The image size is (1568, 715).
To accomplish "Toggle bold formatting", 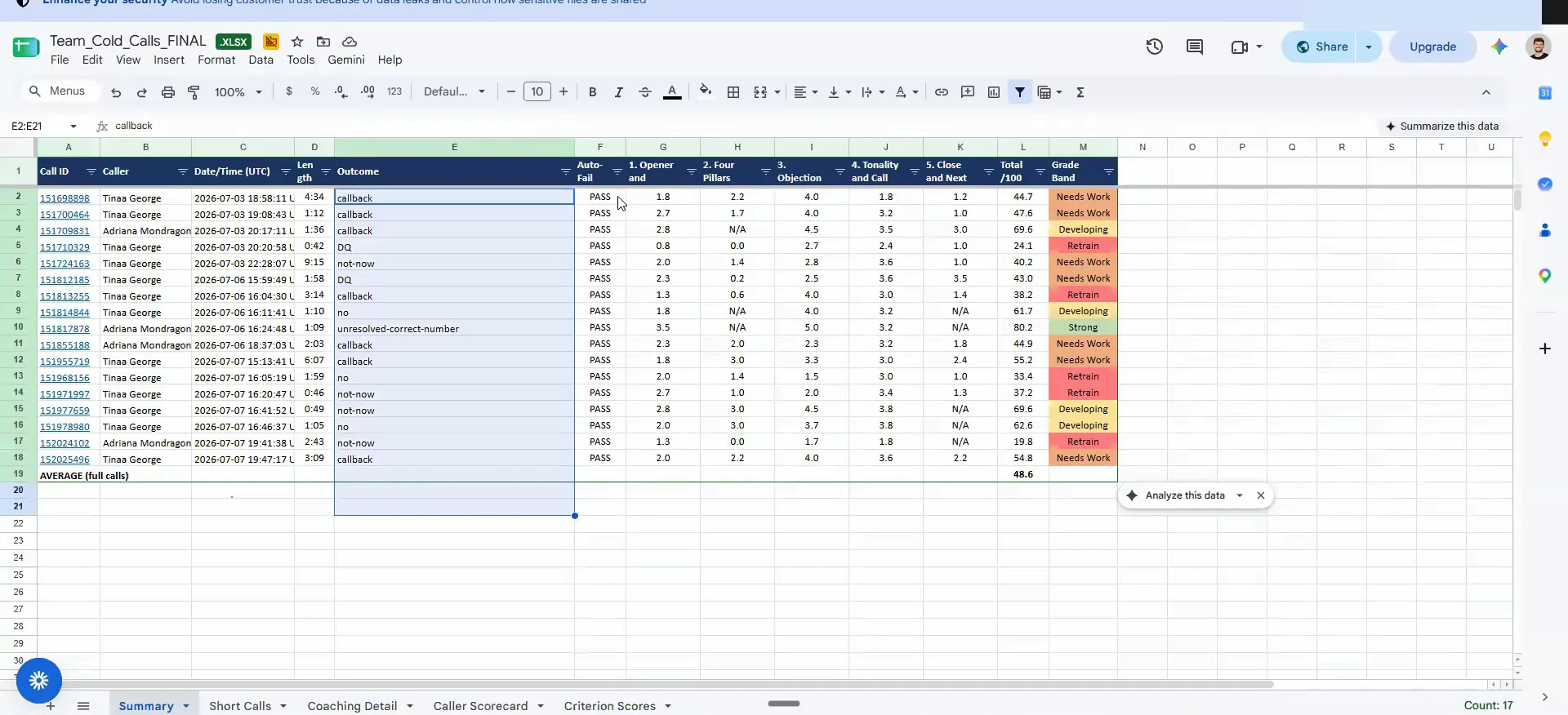I will pos(593,92).
